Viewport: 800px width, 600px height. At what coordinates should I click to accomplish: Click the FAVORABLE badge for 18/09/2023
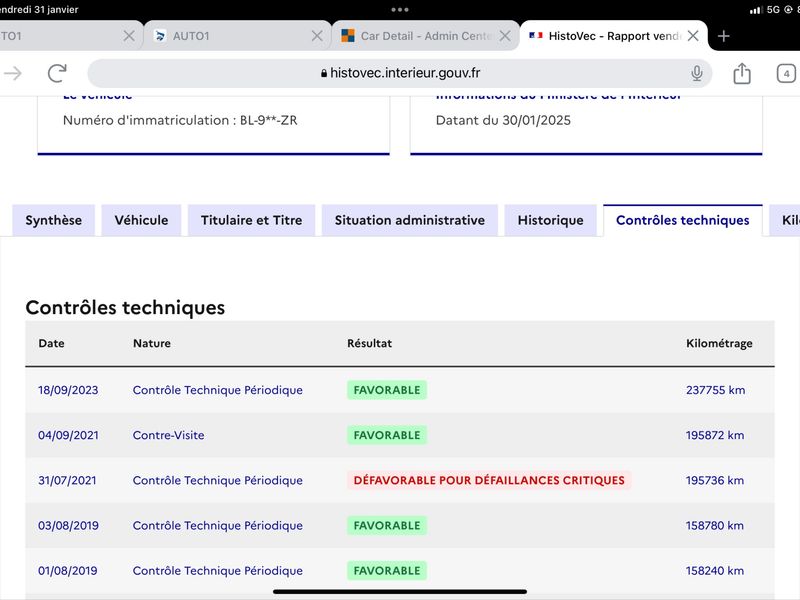tap(387, 390)
